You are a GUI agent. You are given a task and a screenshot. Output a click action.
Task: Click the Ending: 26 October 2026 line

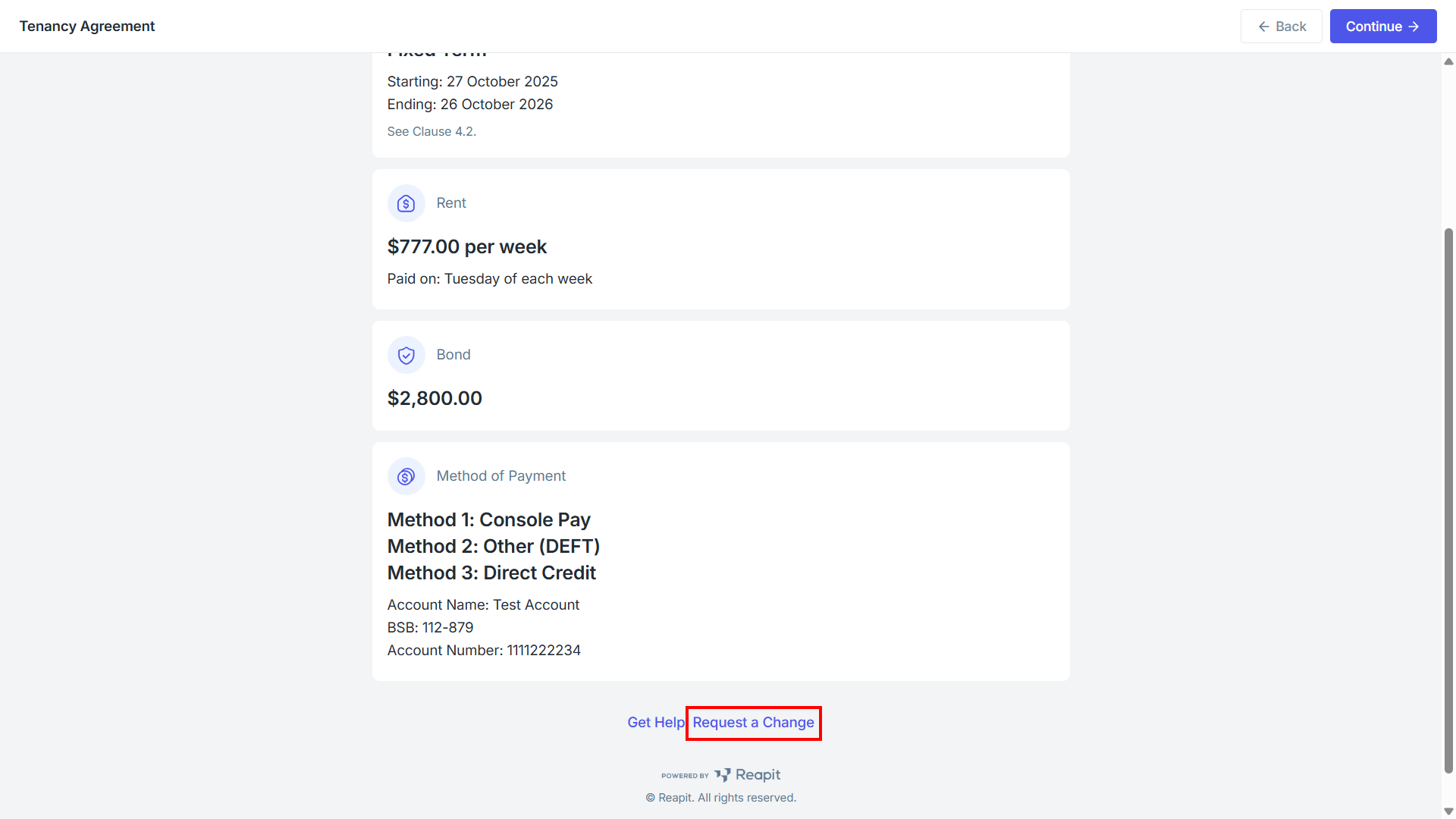tap(470, 105)
